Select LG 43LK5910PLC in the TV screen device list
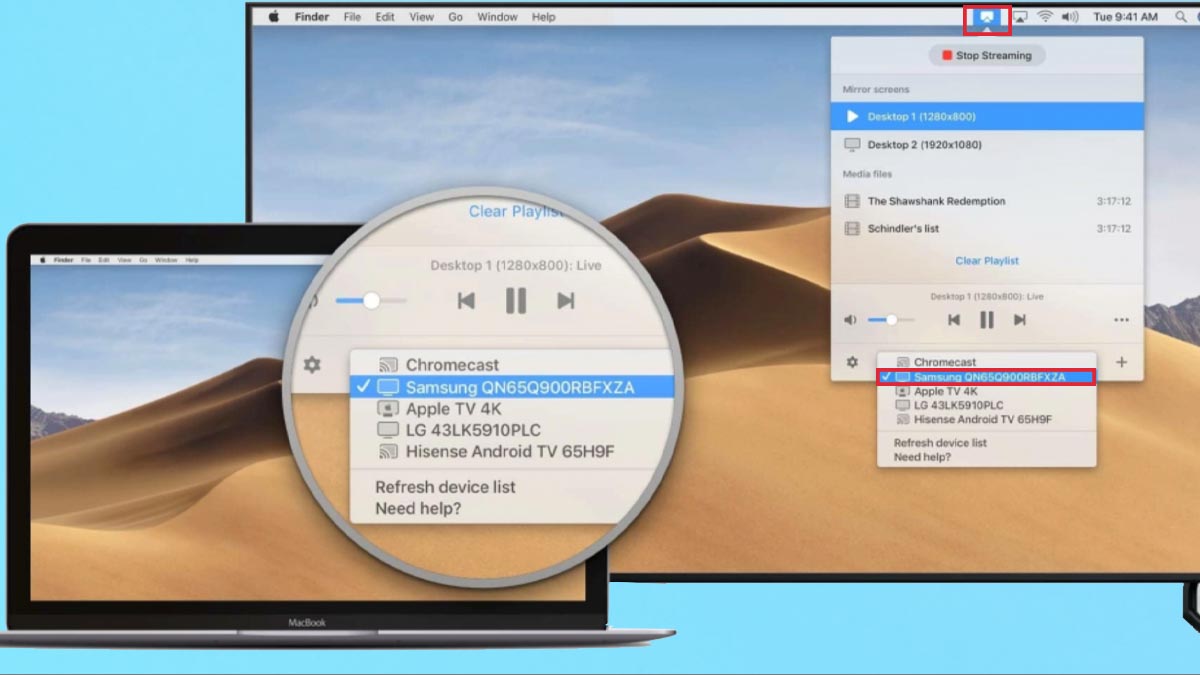This screenshot has width=1200, height=675. (986, 405)
